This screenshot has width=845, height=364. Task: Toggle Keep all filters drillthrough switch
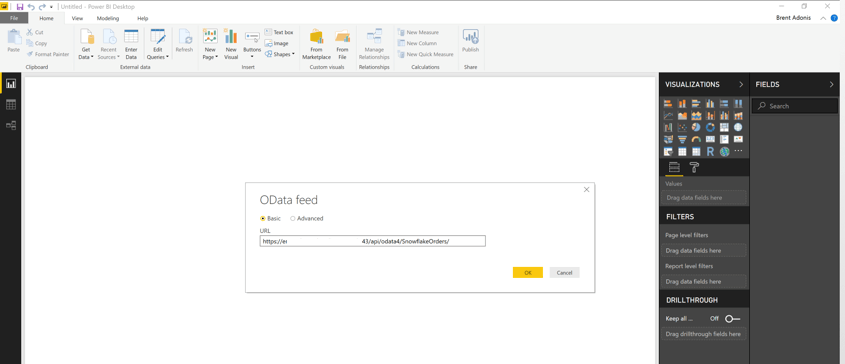[732, 319]
